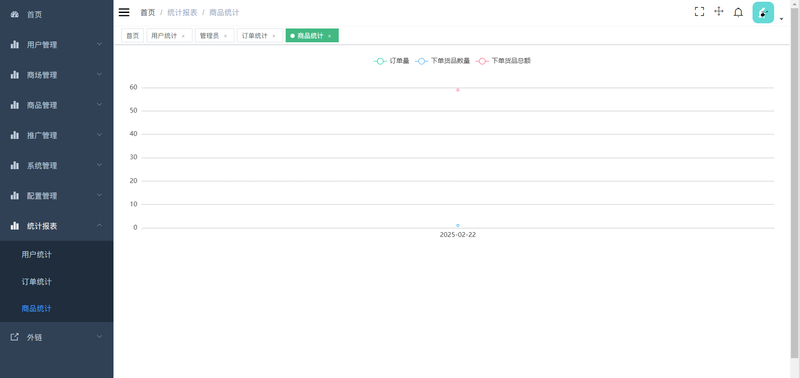Click the dashboard icon beside 首页

(x=15, y=15)
